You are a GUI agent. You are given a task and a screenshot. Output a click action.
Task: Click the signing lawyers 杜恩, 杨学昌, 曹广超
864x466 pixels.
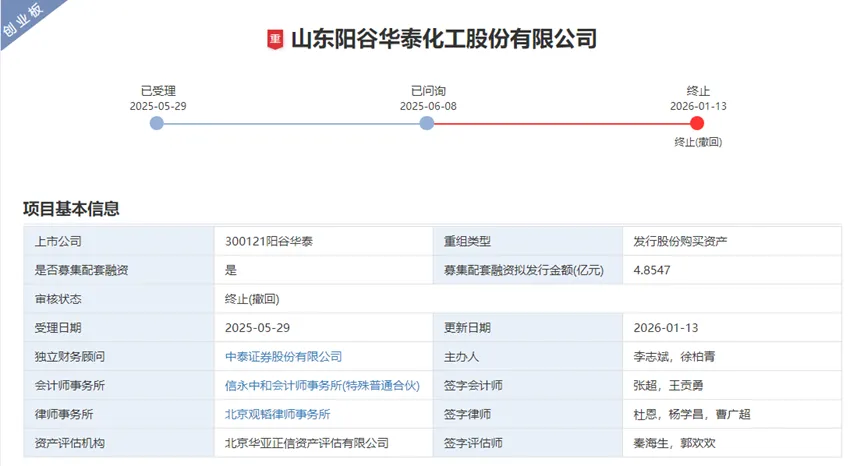click(692, 414)
